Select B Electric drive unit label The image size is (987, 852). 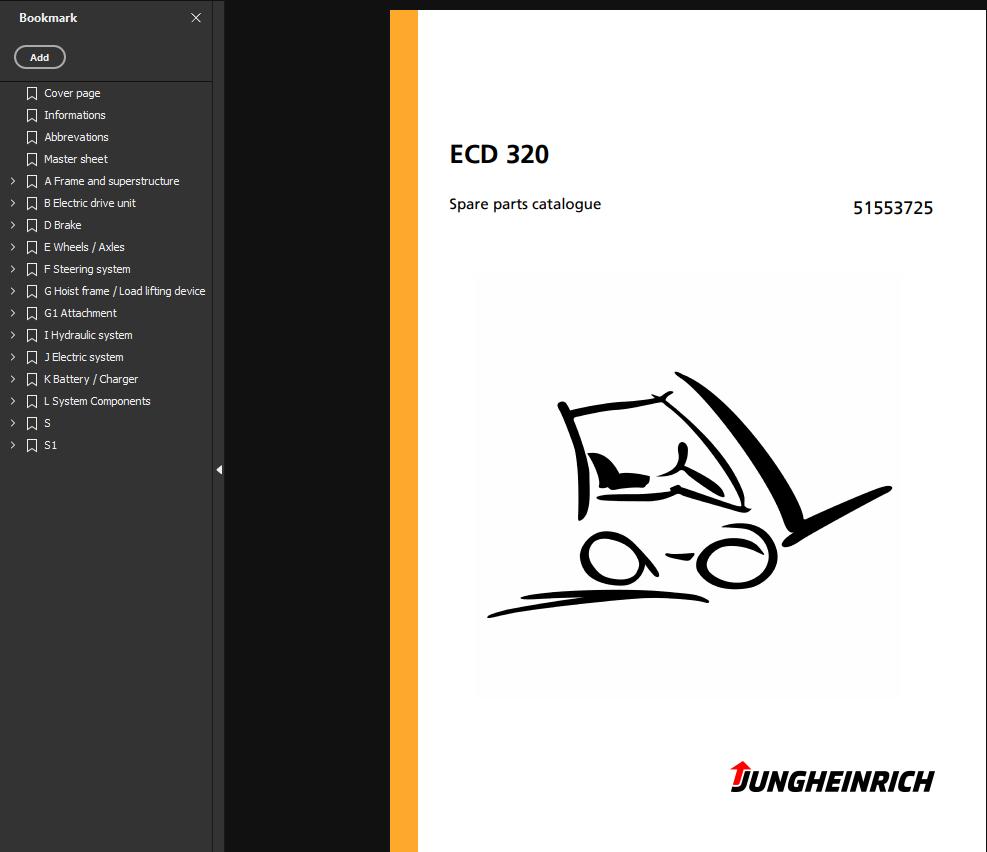[89, 203]
